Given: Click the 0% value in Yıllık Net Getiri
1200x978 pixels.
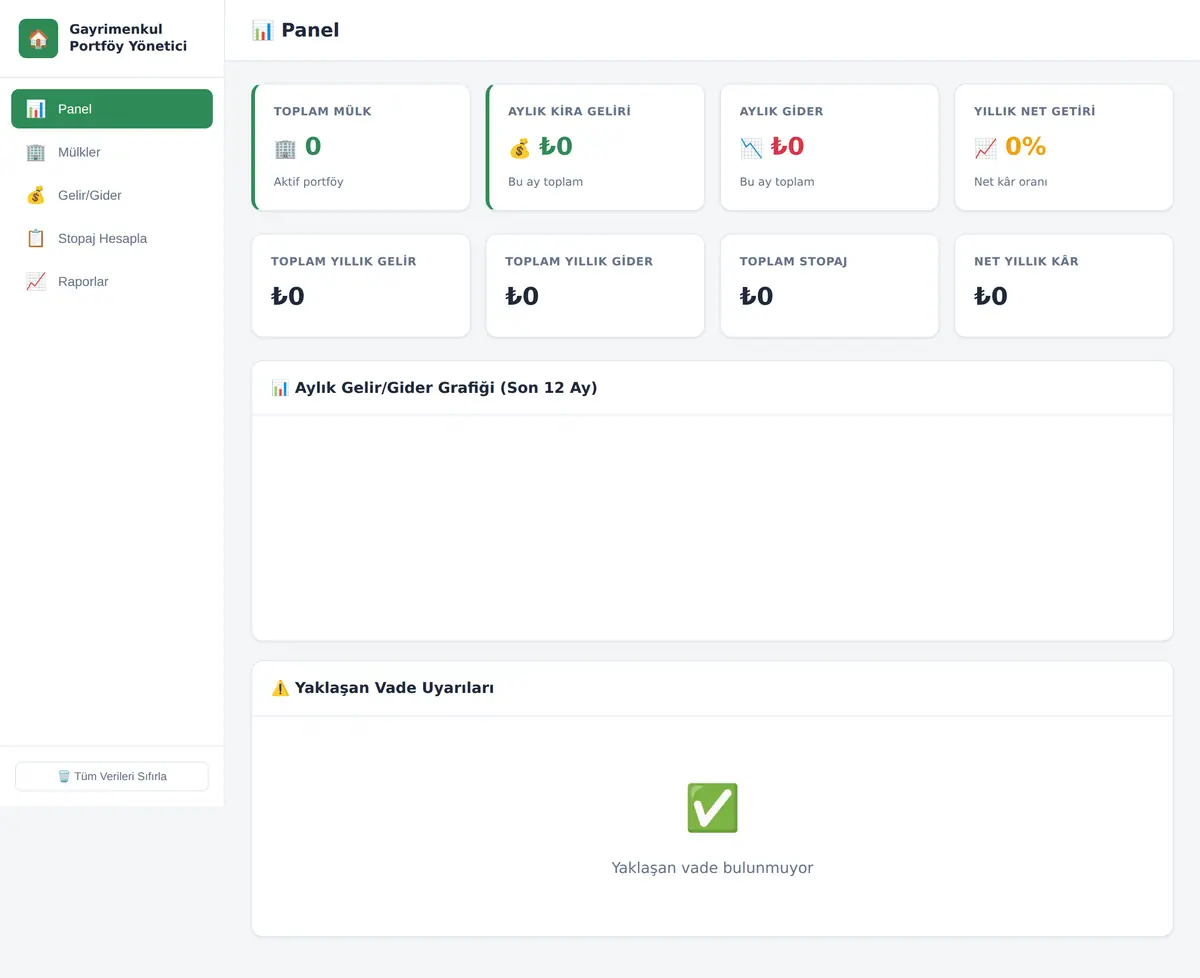Looking at the screenshot, I should point(1025,147).
